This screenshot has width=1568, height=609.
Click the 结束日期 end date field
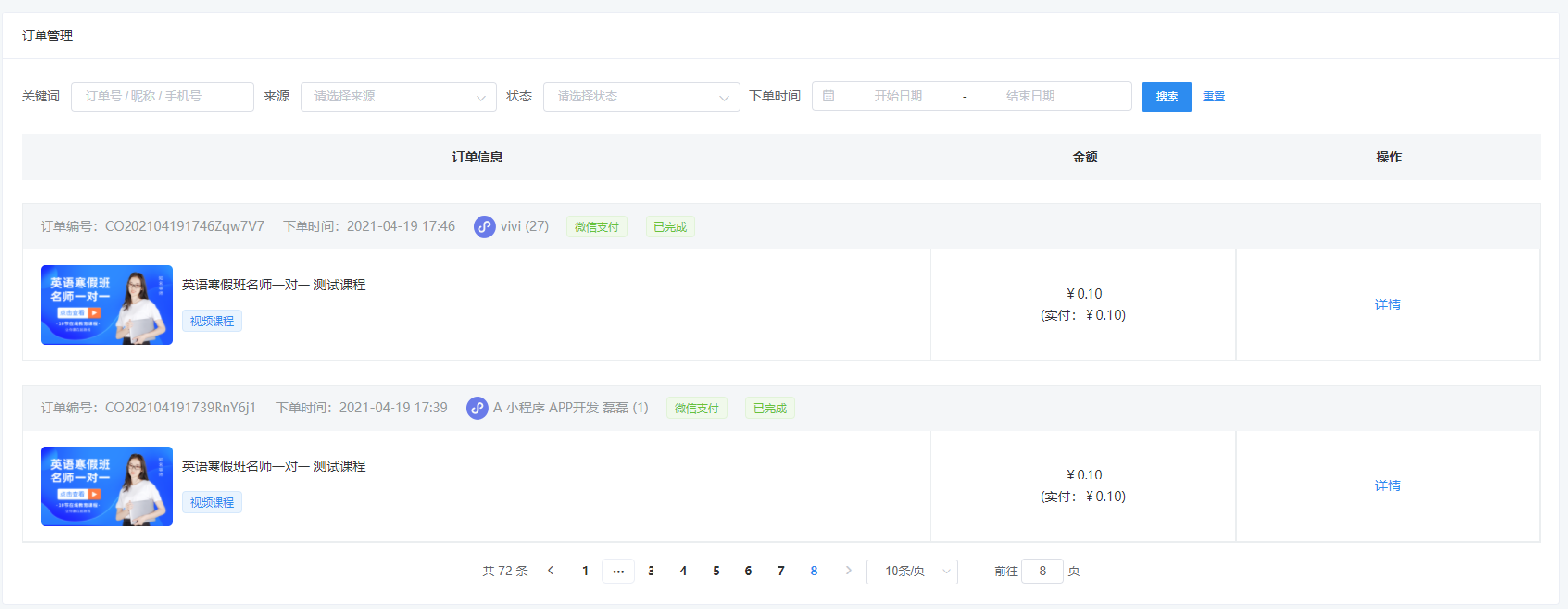(x=1030, y=96)
